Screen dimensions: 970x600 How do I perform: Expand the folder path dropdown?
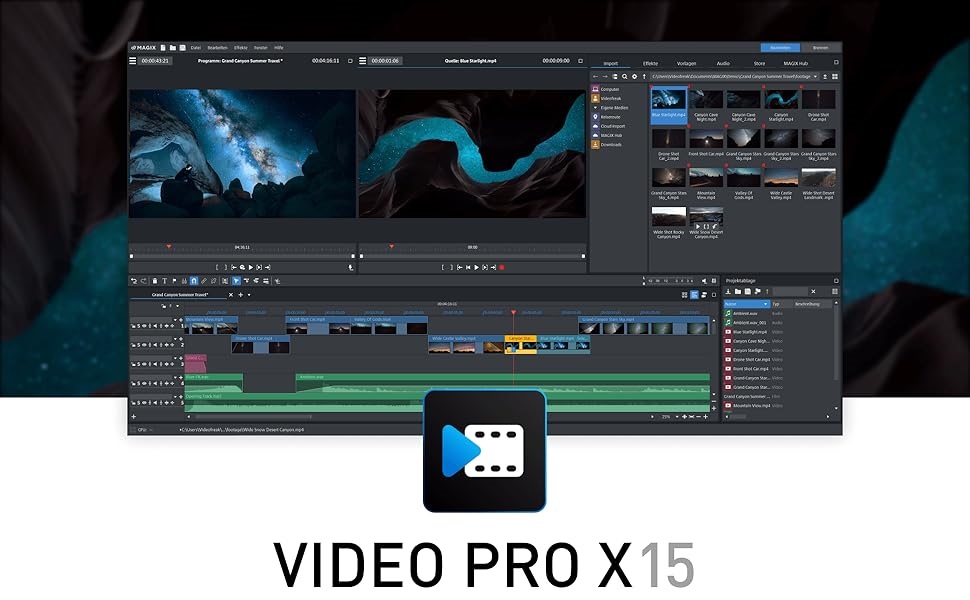(815, 77)
